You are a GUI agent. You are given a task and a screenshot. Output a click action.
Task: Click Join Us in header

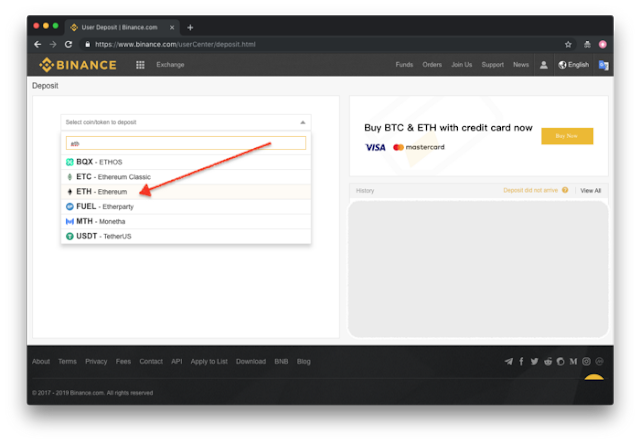point(461,65)
